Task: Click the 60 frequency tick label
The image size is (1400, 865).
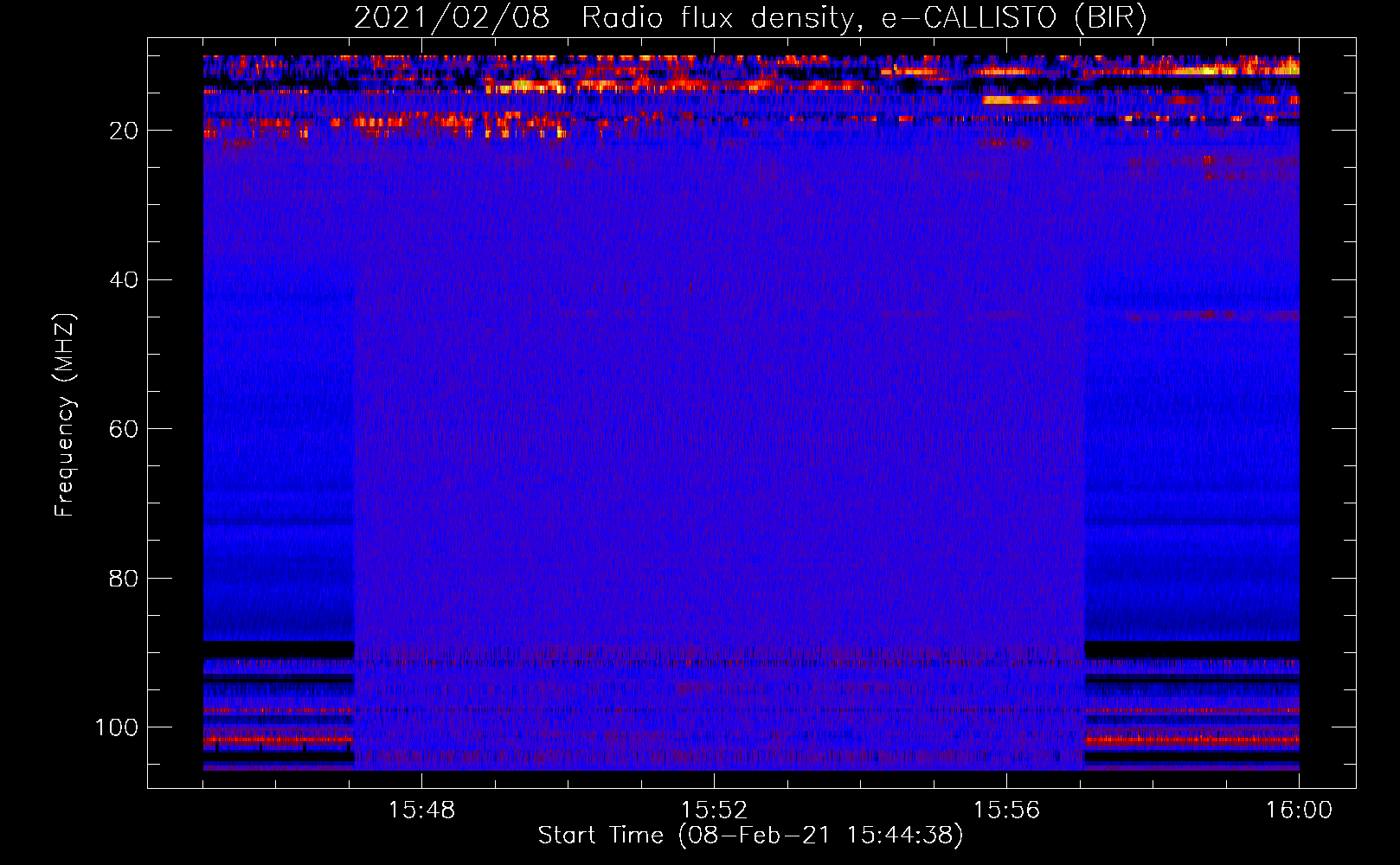Action: click(124, 429)
